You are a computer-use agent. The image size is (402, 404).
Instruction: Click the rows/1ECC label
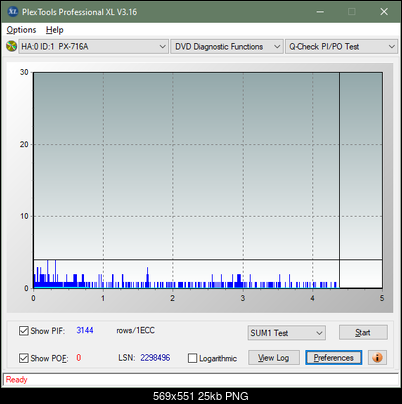point(135,330)
